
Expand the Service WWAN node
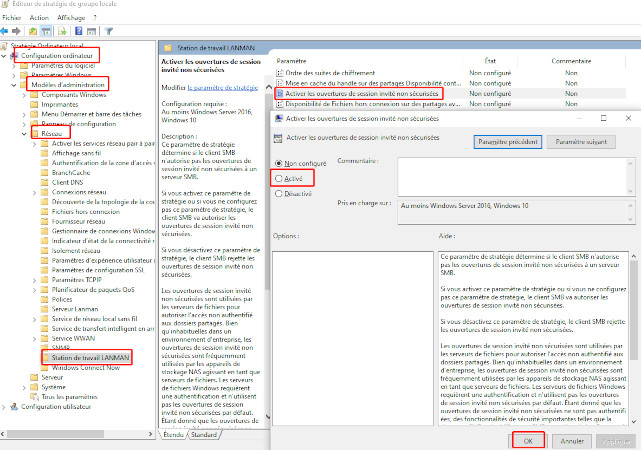click(34, 339)
